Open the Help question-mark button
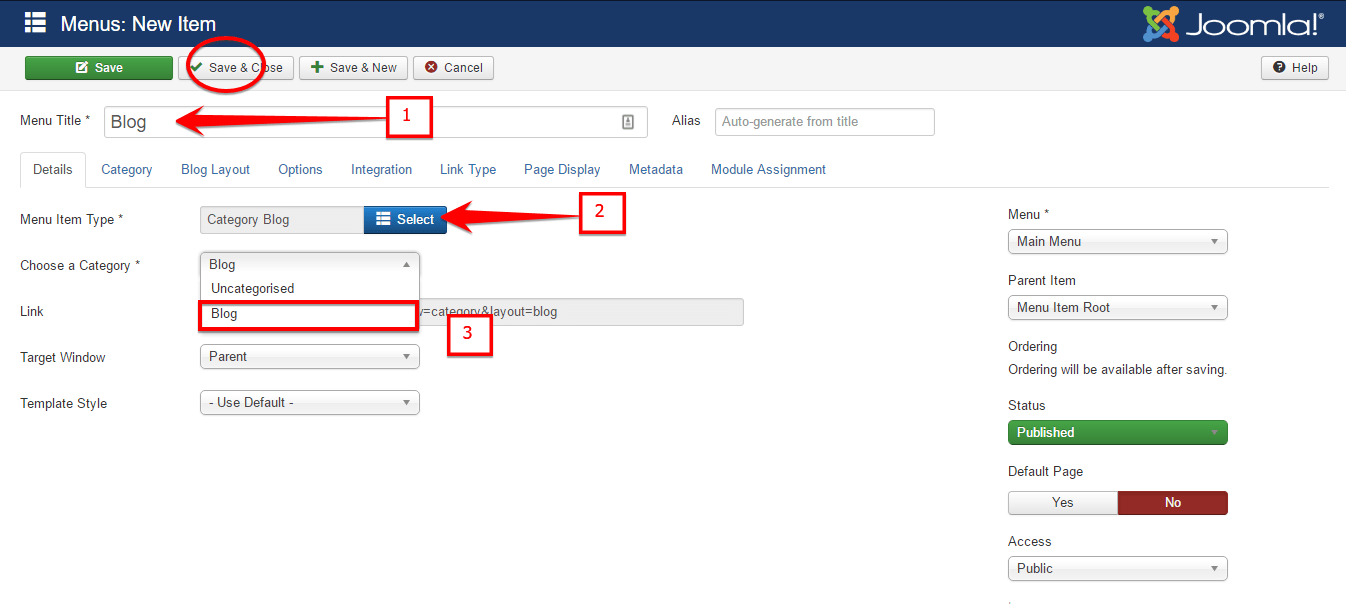 (1295, 68)
